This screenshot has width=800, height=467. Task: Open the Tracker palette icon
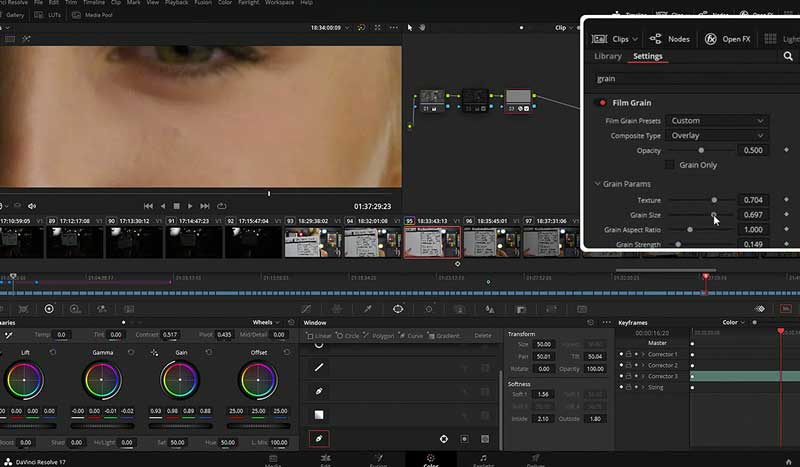click(x=429, y=309)
